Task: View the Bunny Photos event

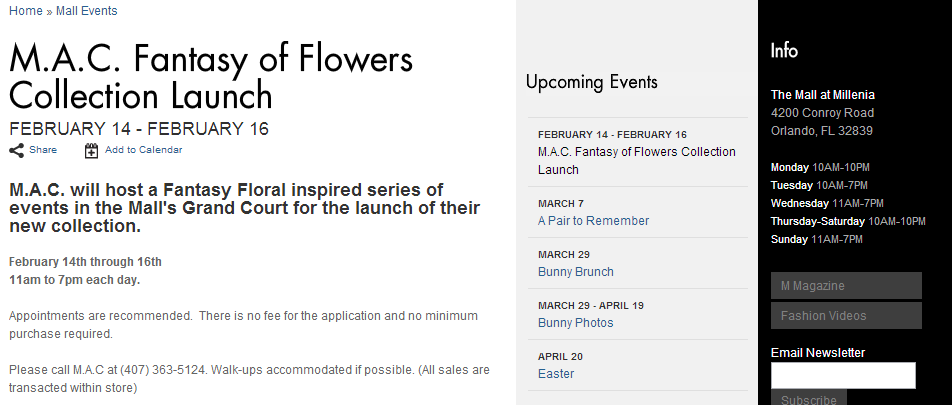Action: pyautogui.click(x=576, y=323)
